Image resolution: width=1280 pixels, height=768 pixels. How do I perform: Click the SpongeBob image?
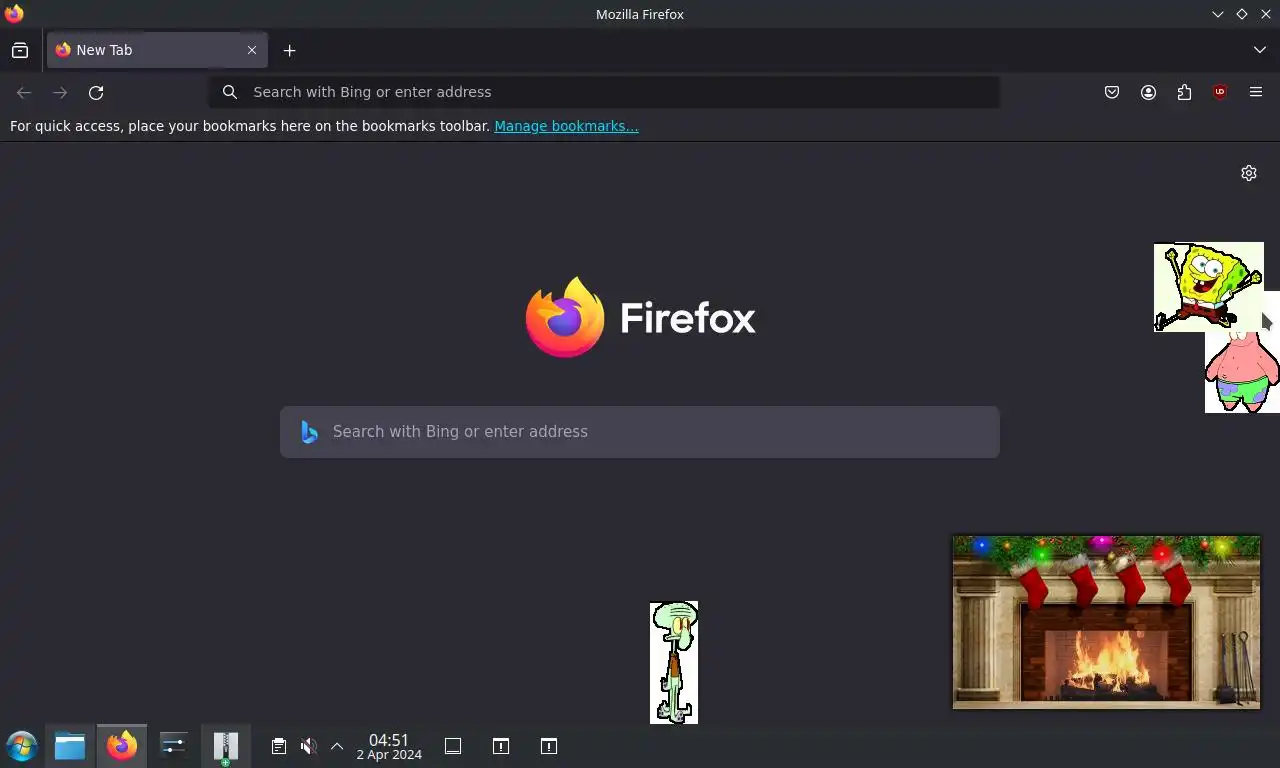coord(1208,287)
